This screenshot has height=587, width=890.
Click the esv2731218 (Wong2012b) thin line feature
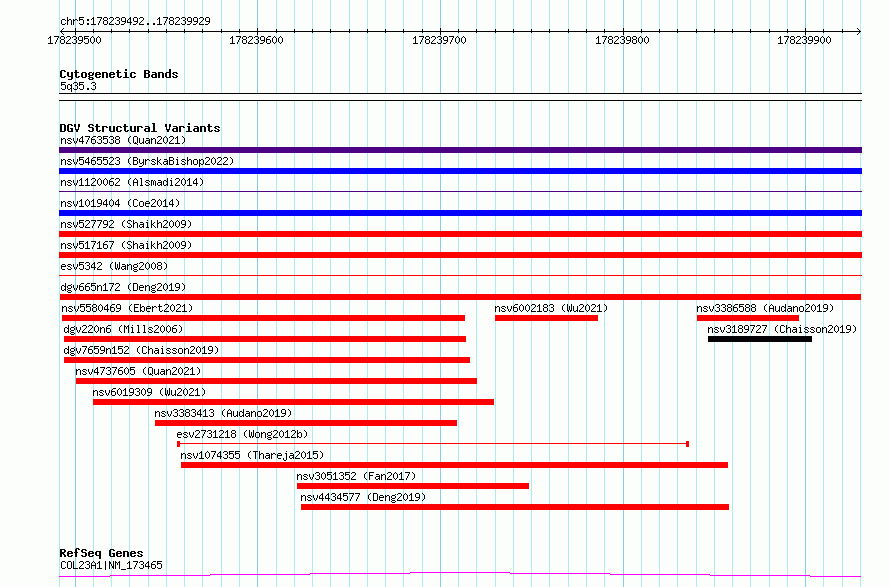[x=433, y=444]
